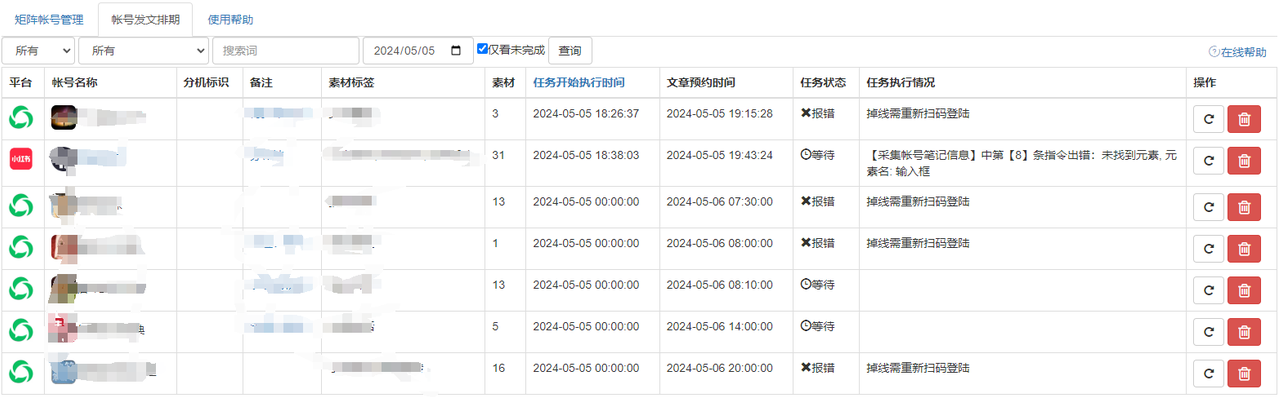
Task: Expand the first 所有 platform dropdown
Action: click(39, 50)
